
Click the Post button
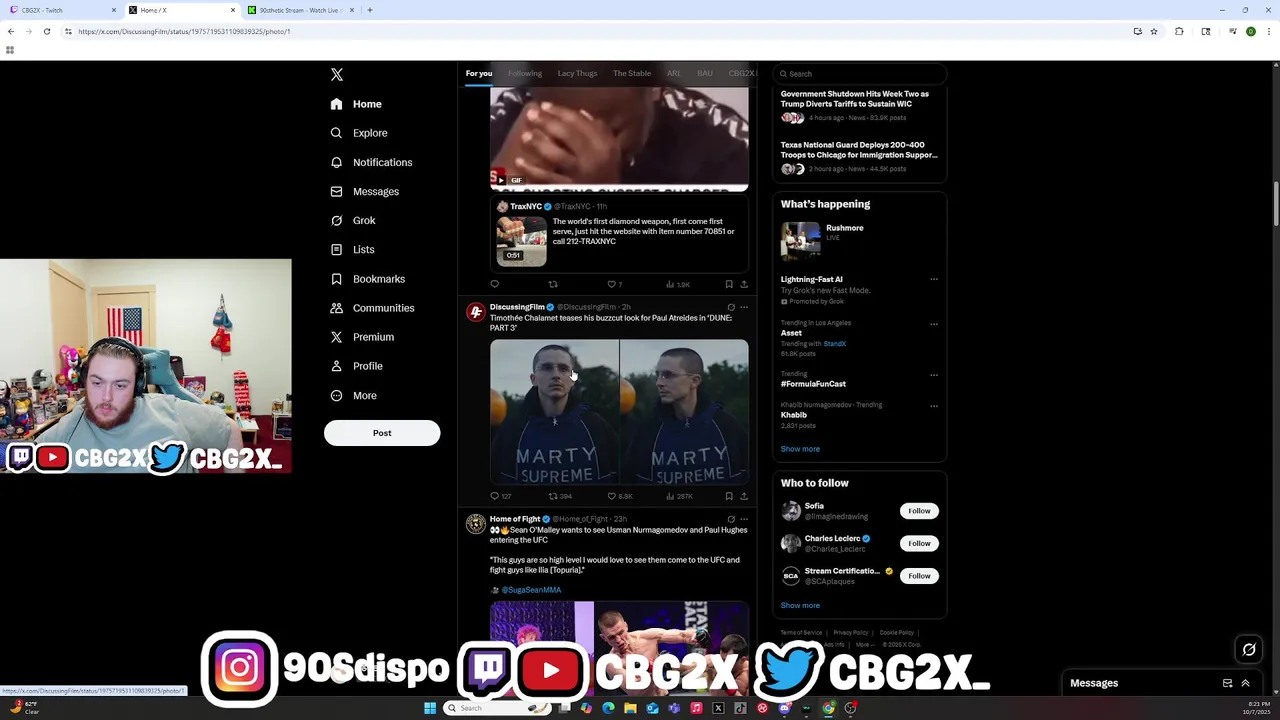tap(382, 433)
